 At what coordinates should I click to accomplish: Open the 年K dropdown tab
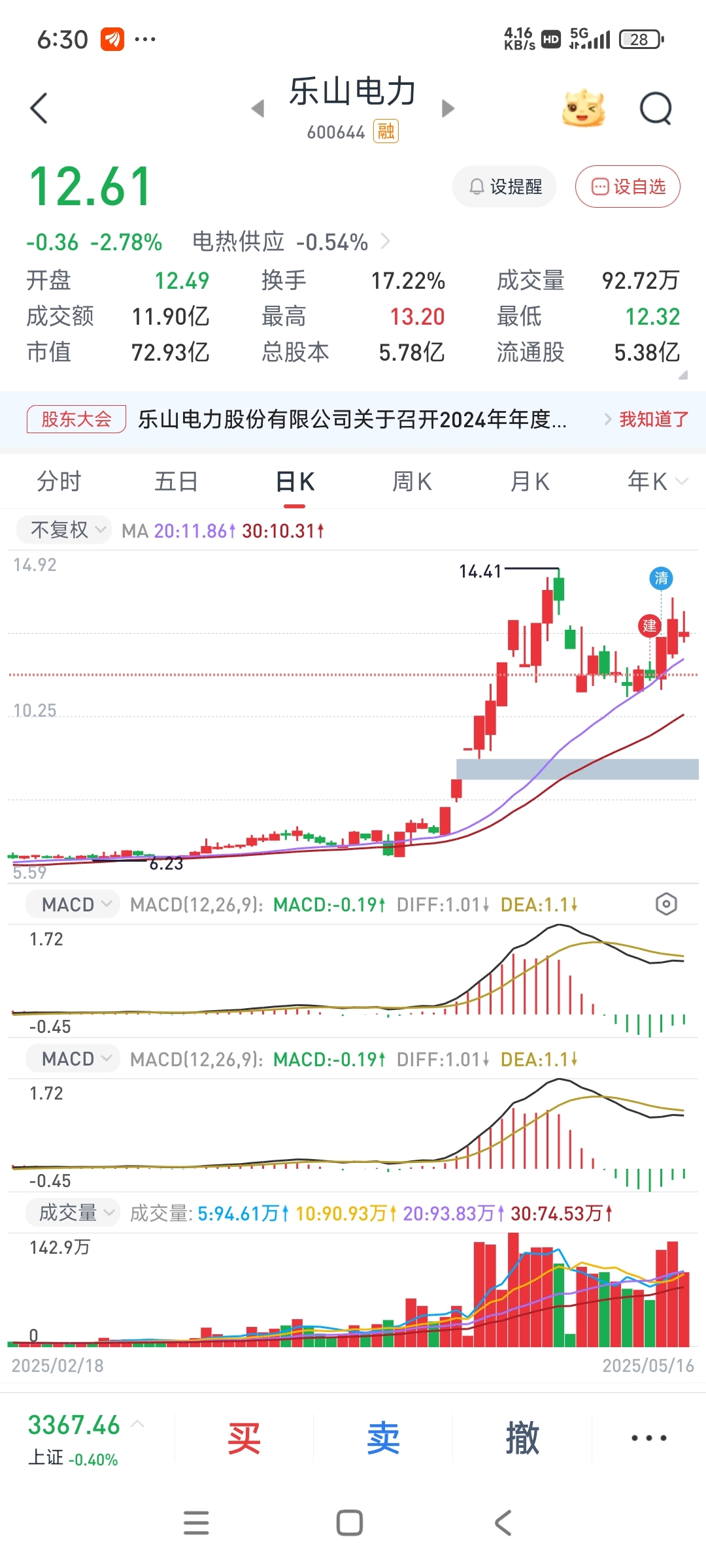tap(657, 482)
